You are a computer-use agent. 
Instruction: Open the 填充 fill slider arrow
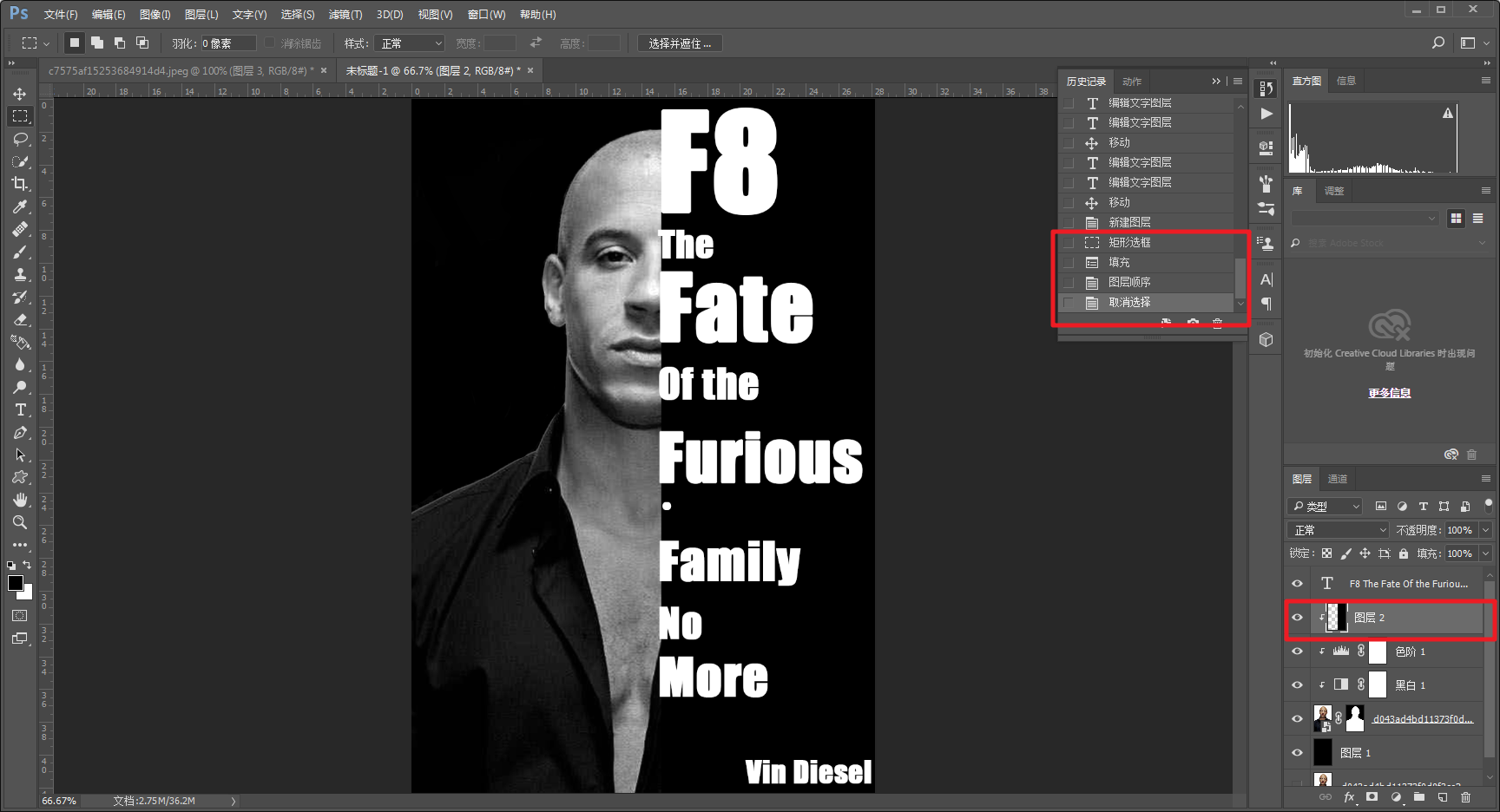click(1486, 553)
